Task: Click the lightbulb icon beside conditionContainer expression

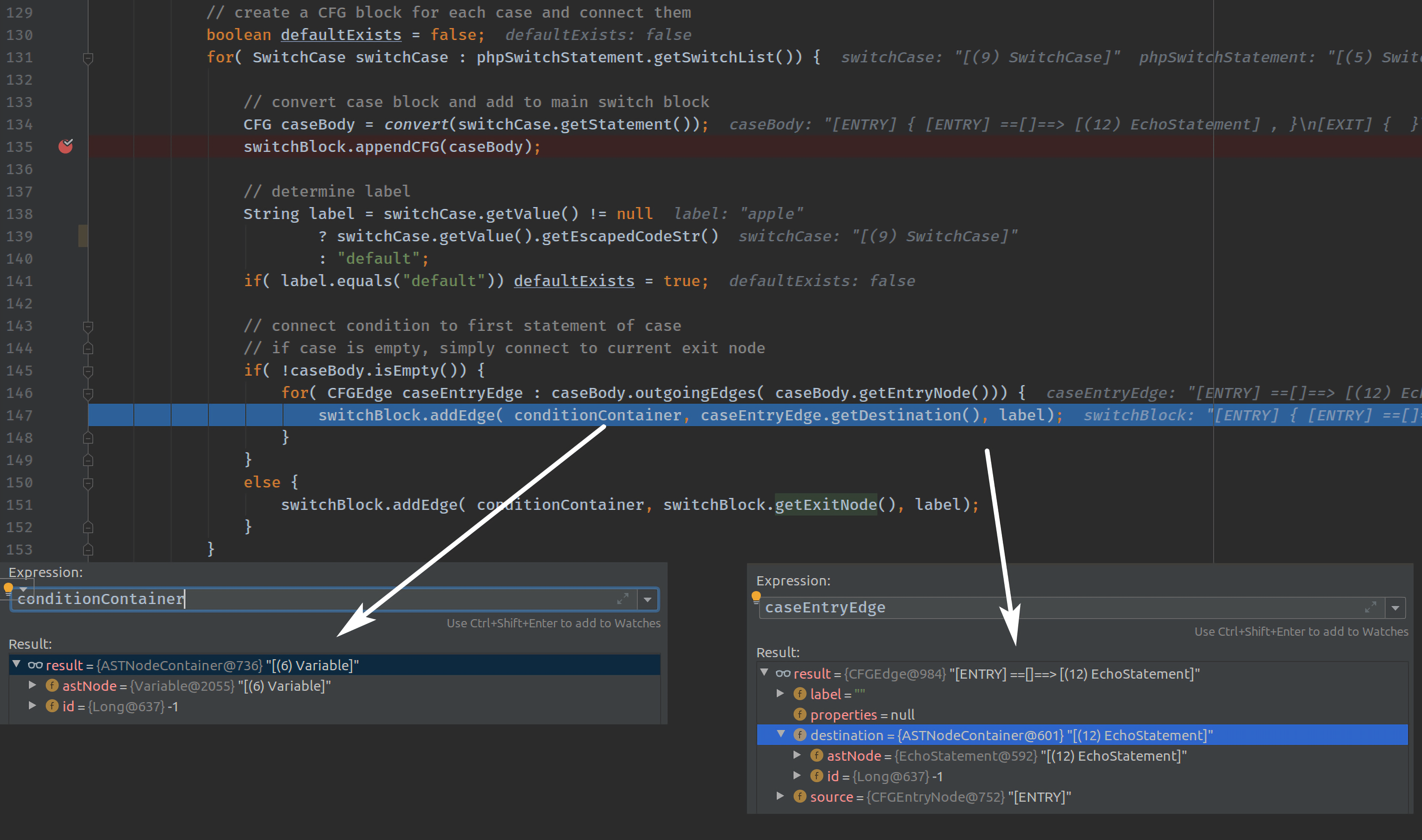Action: [8, 588]
